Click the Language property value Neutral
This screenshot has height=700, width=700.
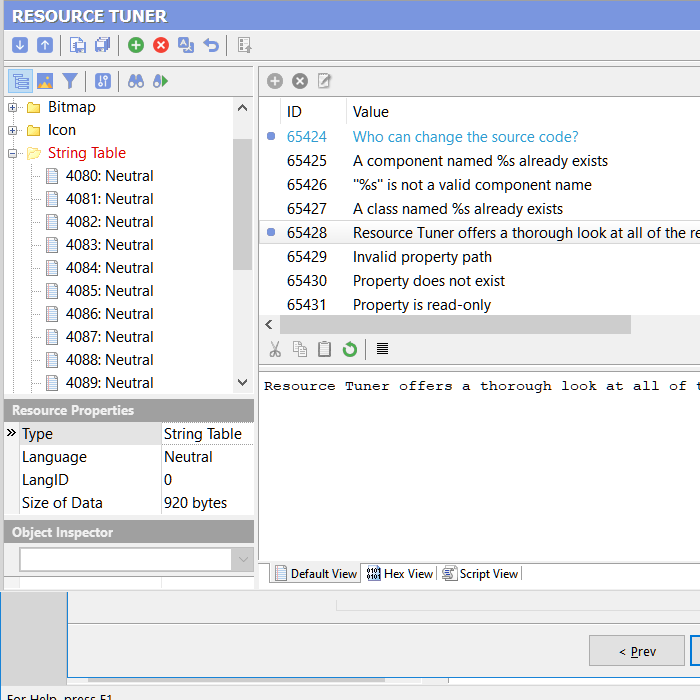pyautogui.click(x=188, y=457)
